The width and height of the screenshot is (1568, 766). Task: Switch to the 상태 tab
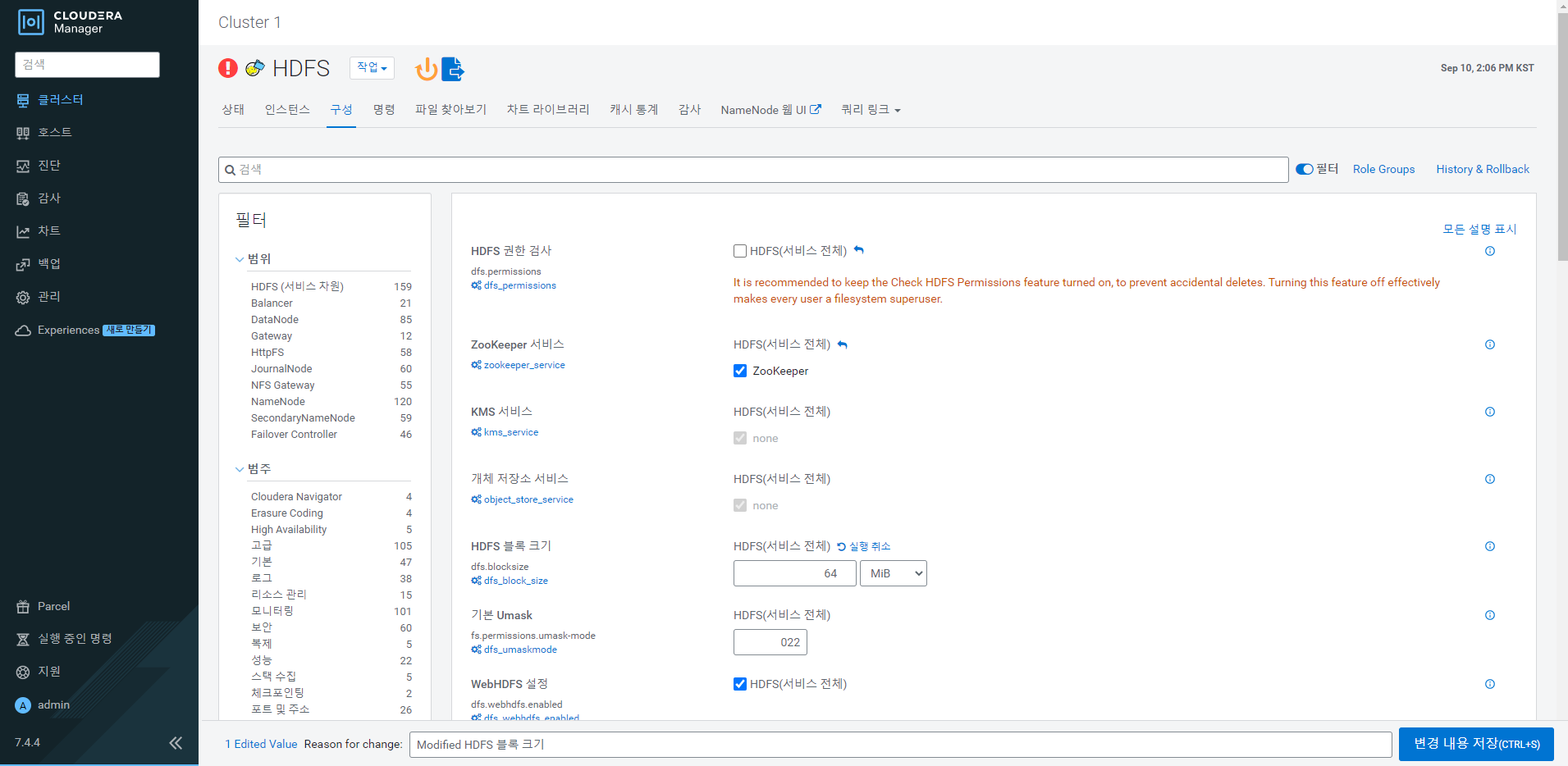(233, 110)
